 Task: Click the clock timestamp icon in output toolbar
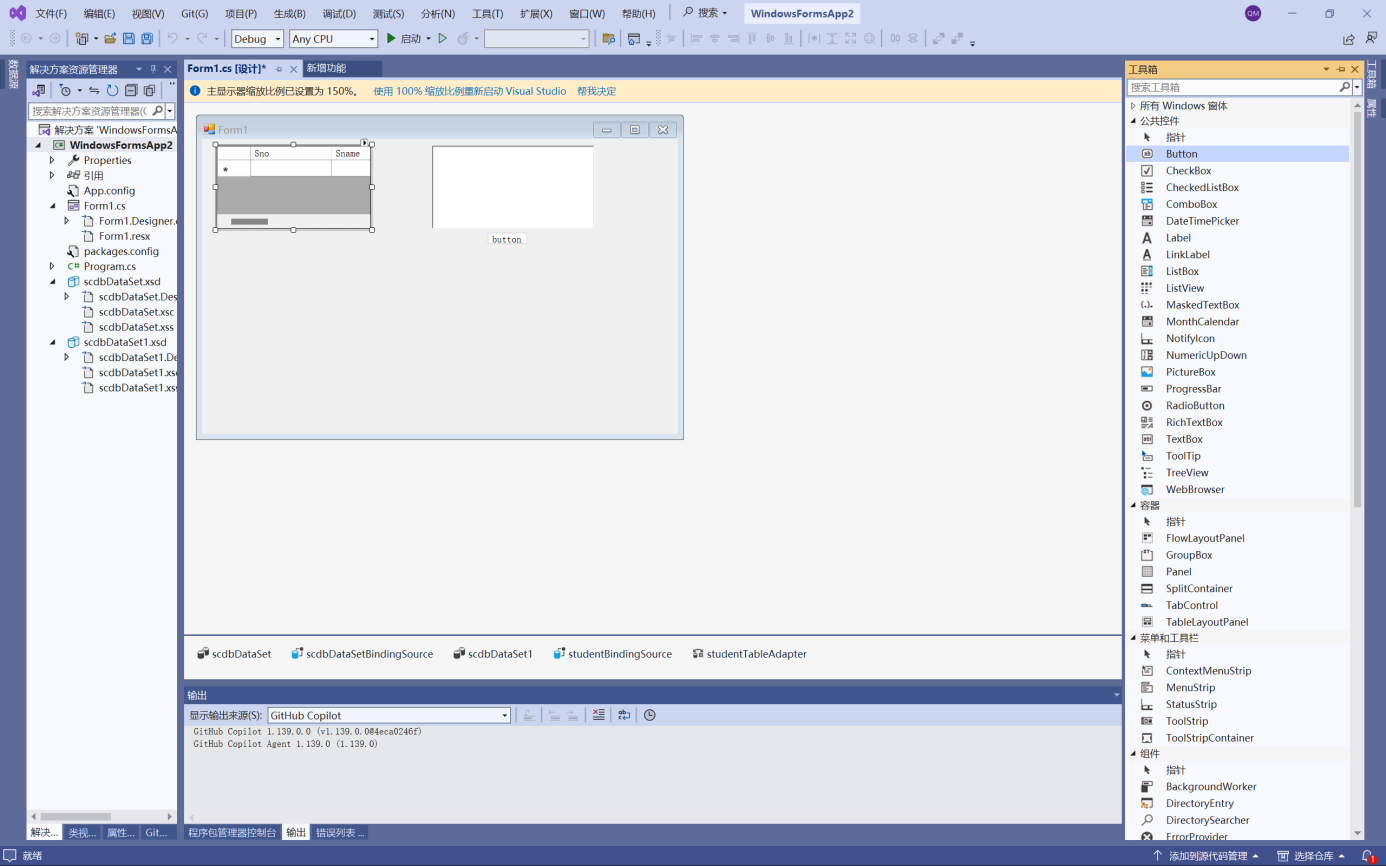click(650, 715)
